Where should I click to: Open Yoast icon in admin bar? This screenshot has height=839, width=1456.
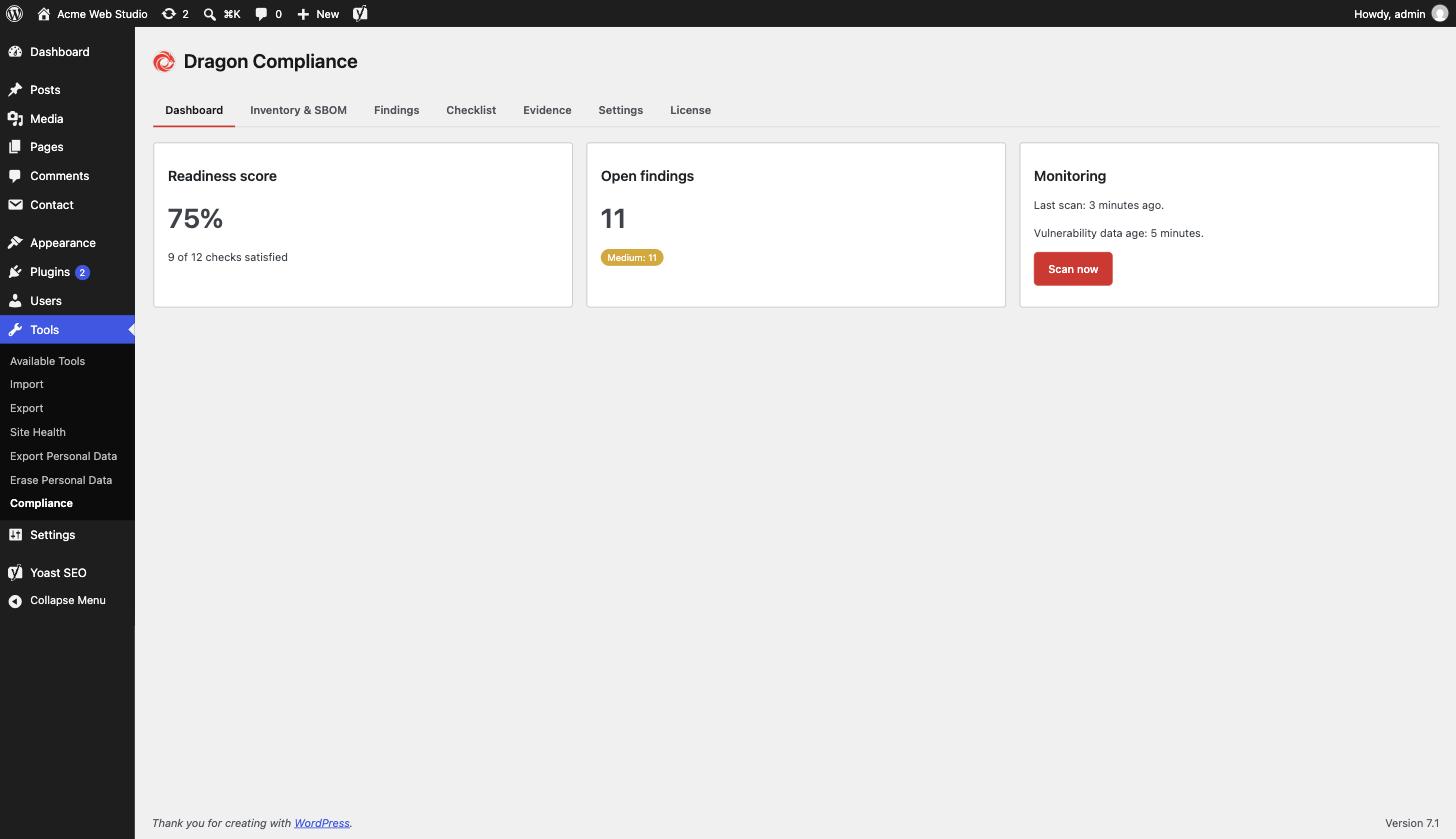click(x=360, y=14)
